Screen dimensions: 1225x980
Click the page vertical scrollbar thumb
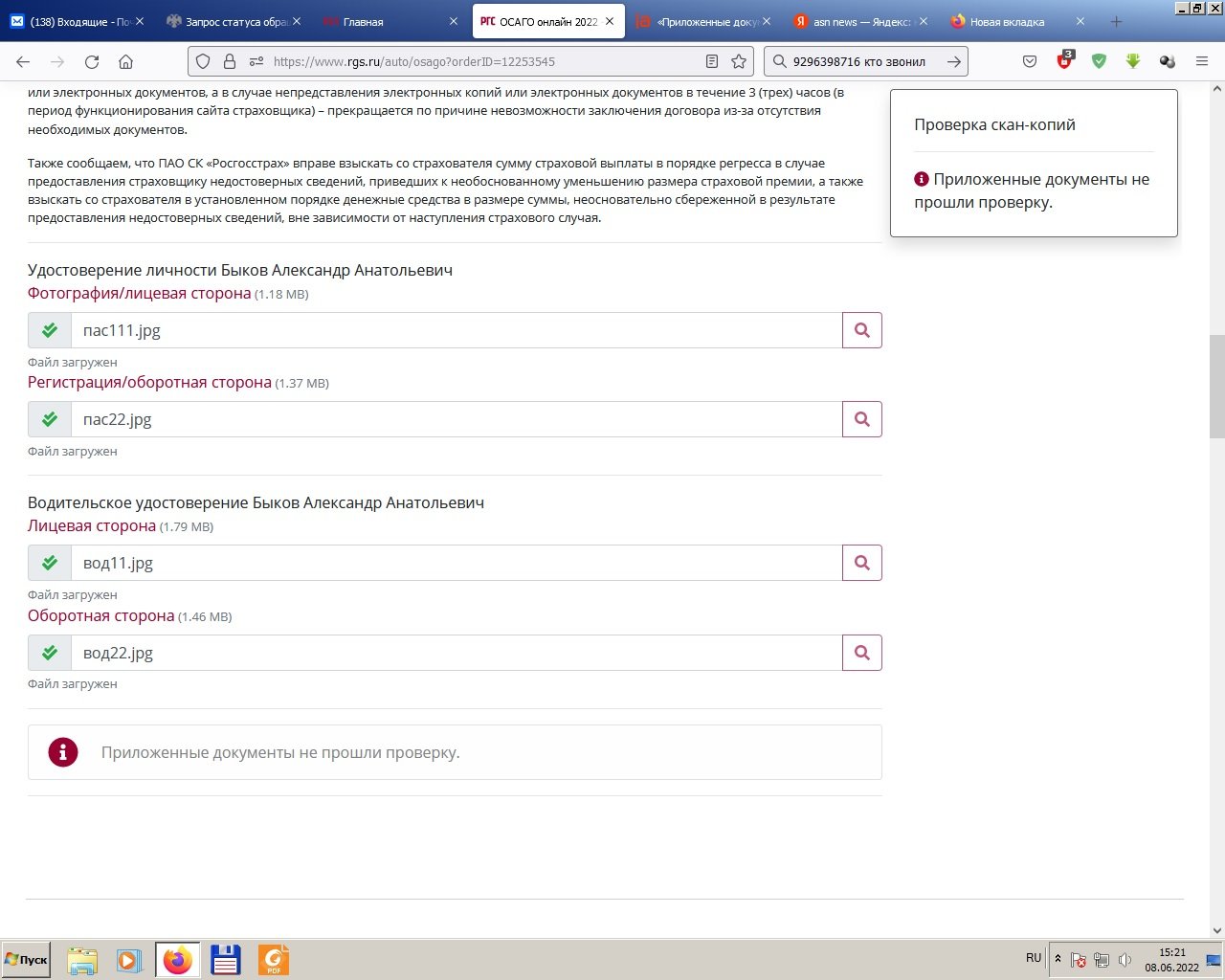1216,386
